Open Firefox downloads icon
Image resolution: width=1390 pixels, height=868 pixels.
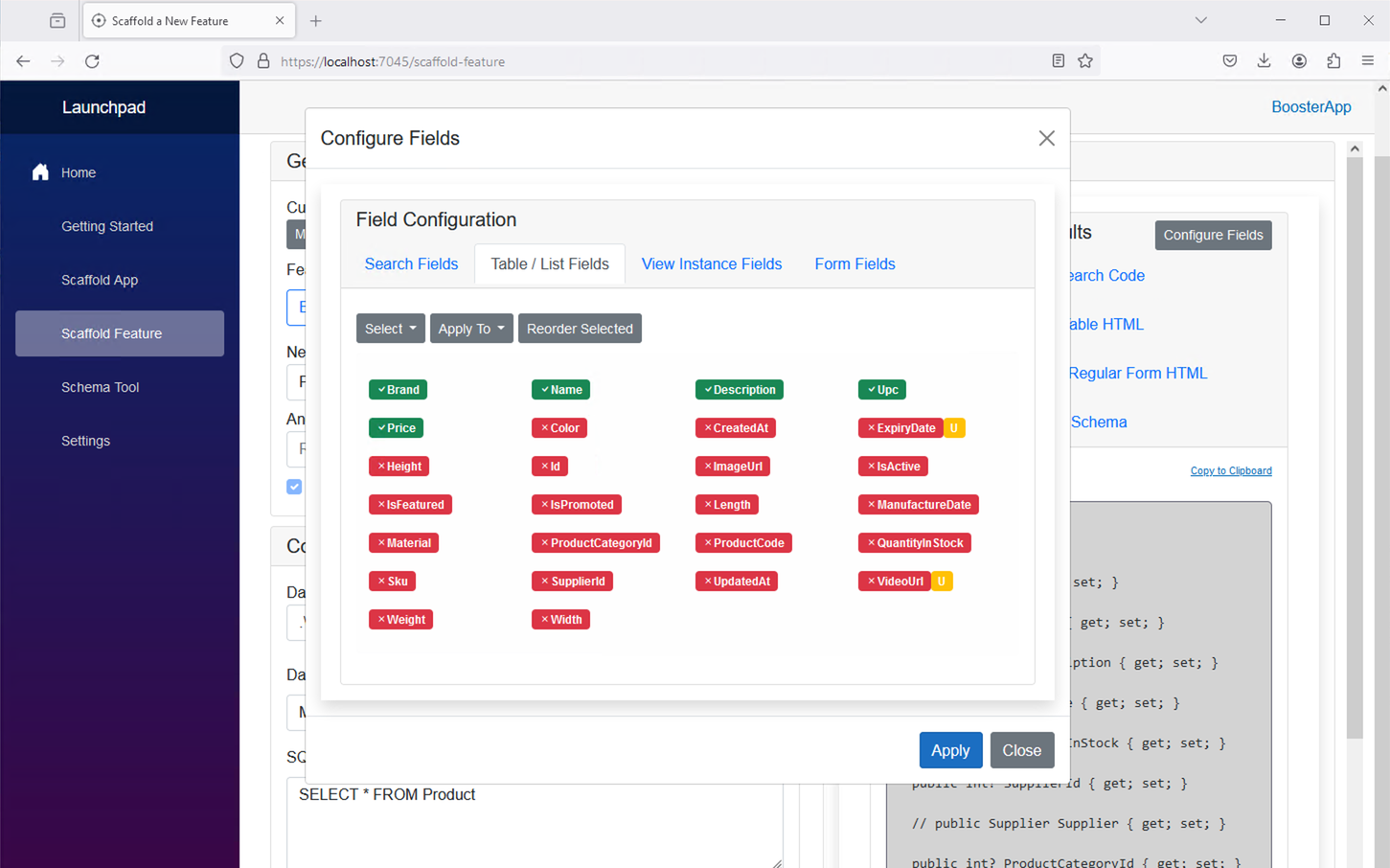1265,61
